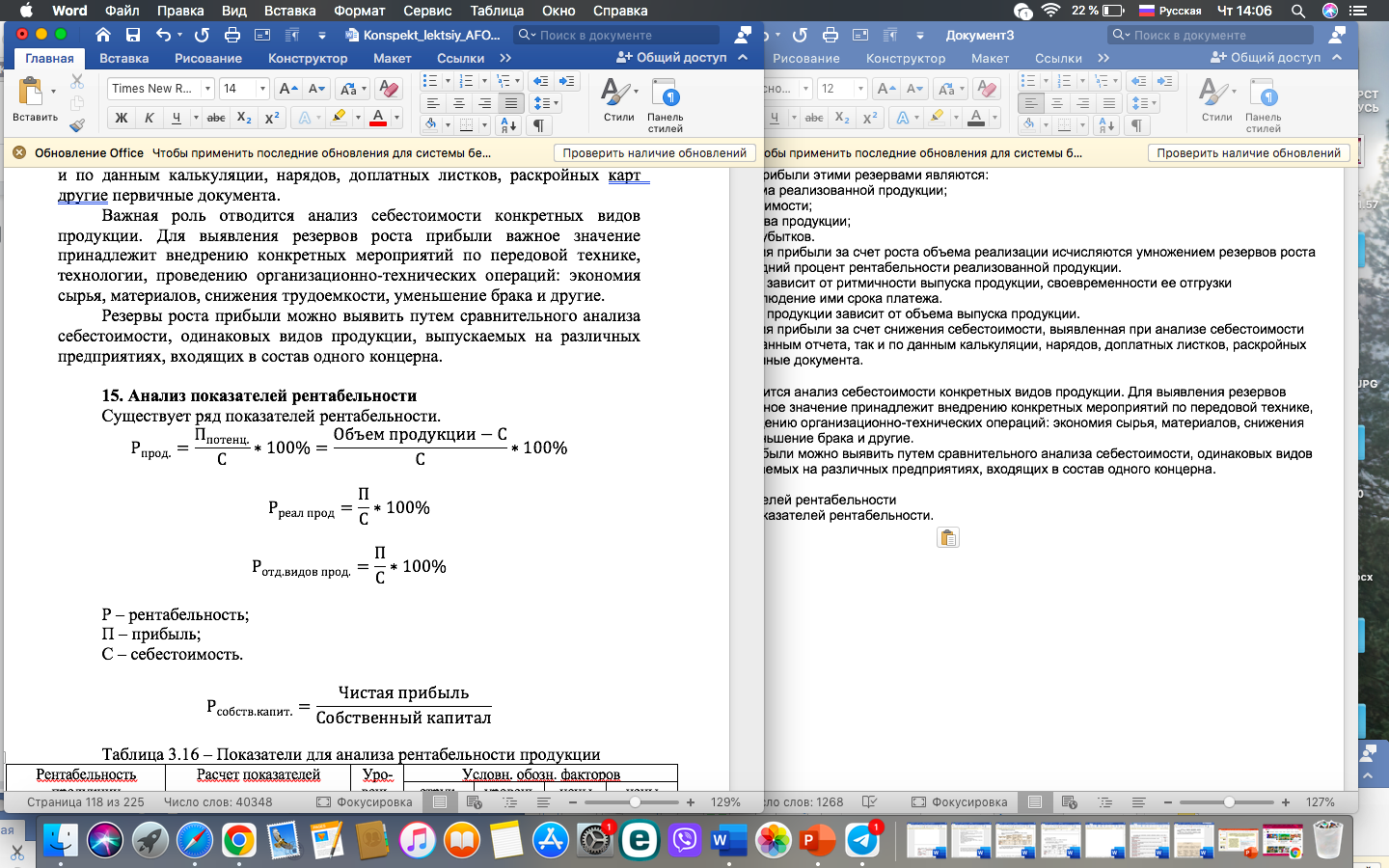
Task: Click Общий доступ in the Konspekt window
Action: coord(672,58)
